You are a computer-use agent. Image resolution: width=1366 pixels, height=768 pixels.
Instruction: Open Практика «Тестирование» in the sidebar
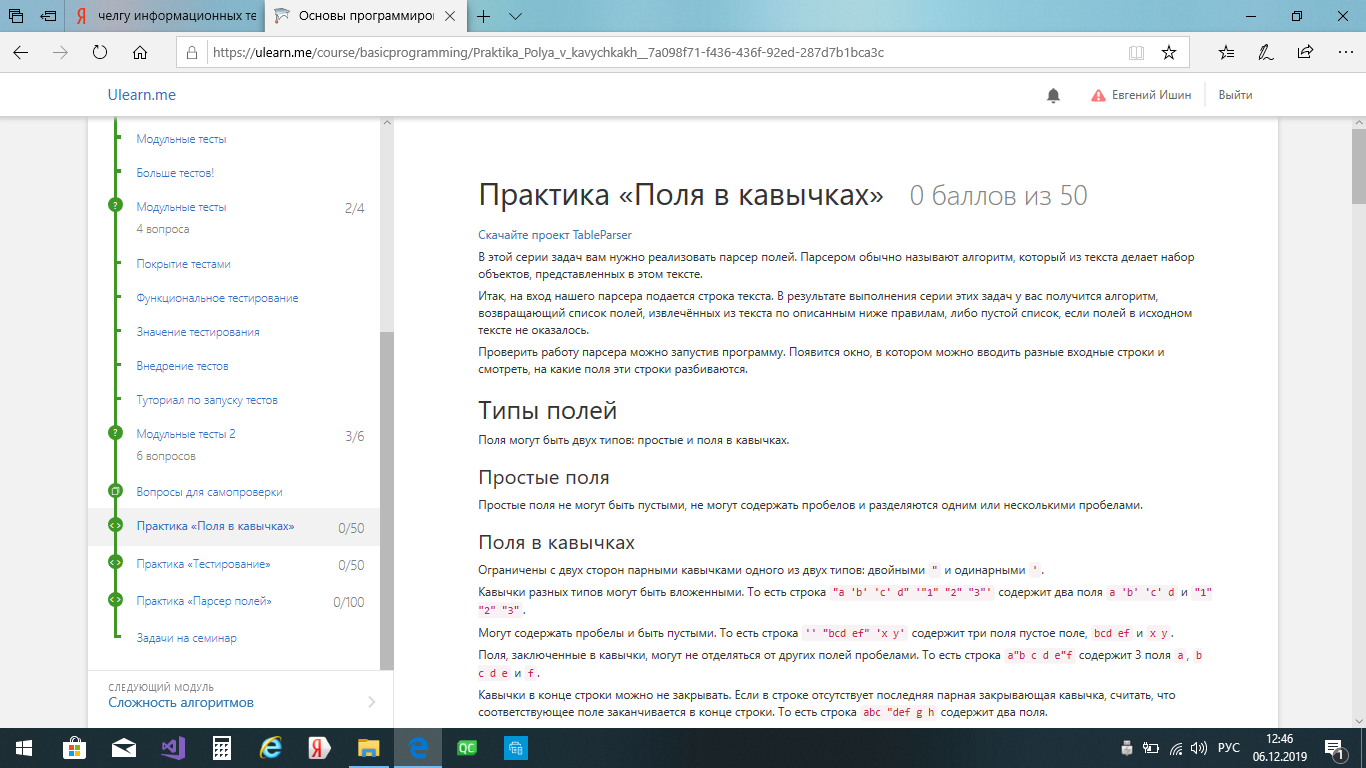click(203, 564)
